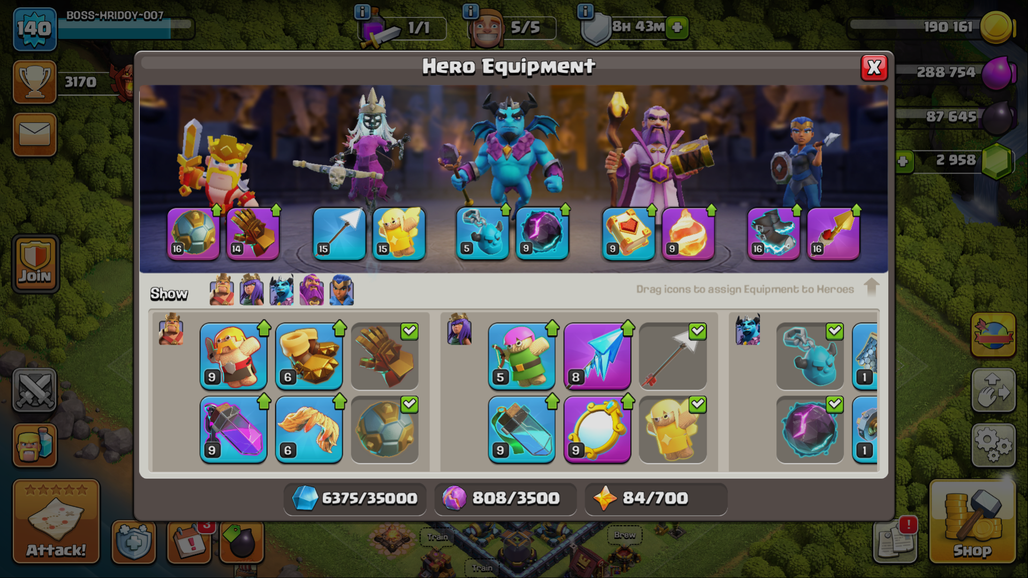Filter equipment by Barbarian King portrait
The width and height of the screenshot is (1028, 578).
pyautogui.click(x=222, y=290)
